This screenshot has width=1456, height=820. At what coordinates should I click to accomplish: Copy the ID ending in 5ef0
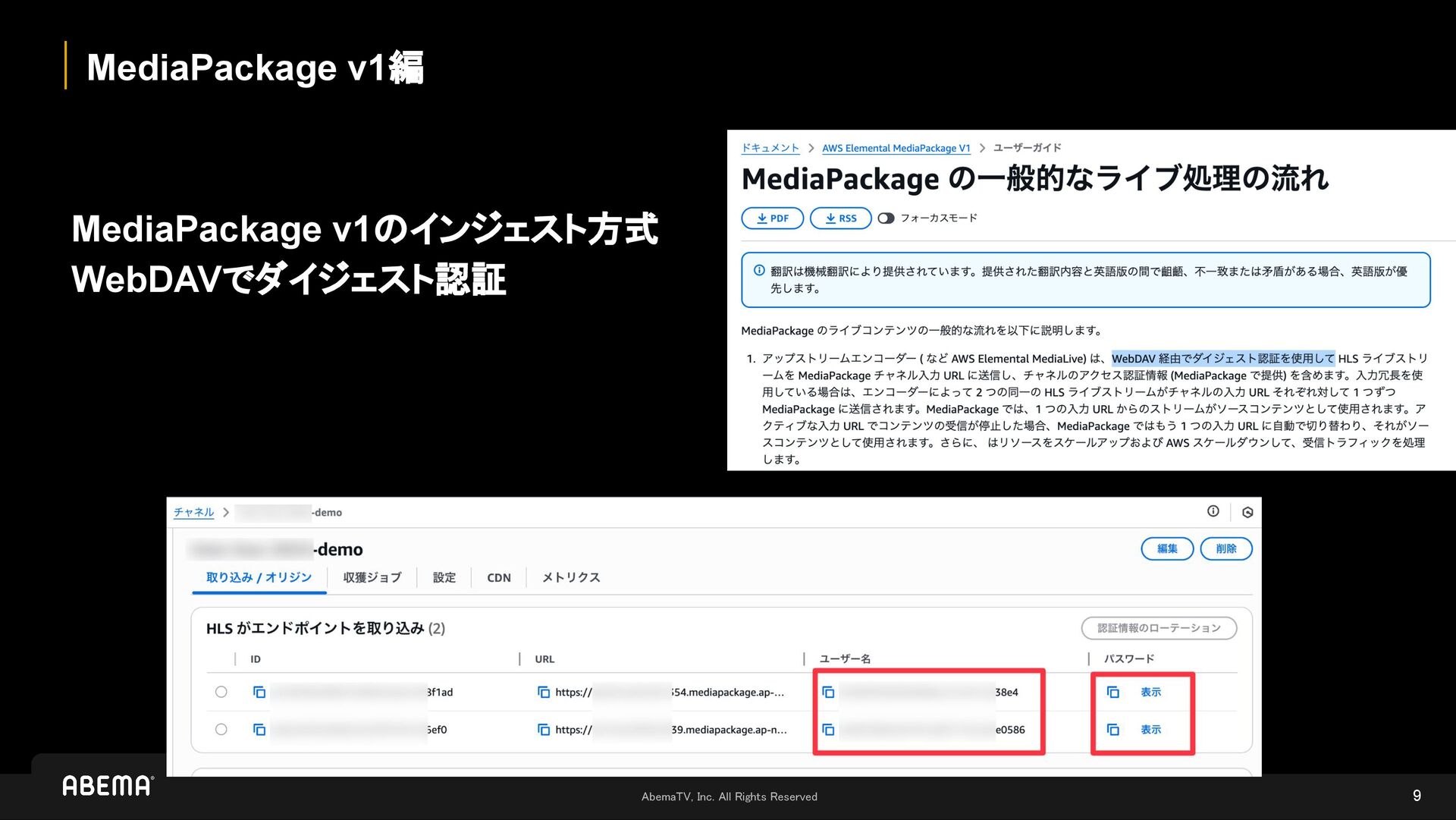point(259,730)
